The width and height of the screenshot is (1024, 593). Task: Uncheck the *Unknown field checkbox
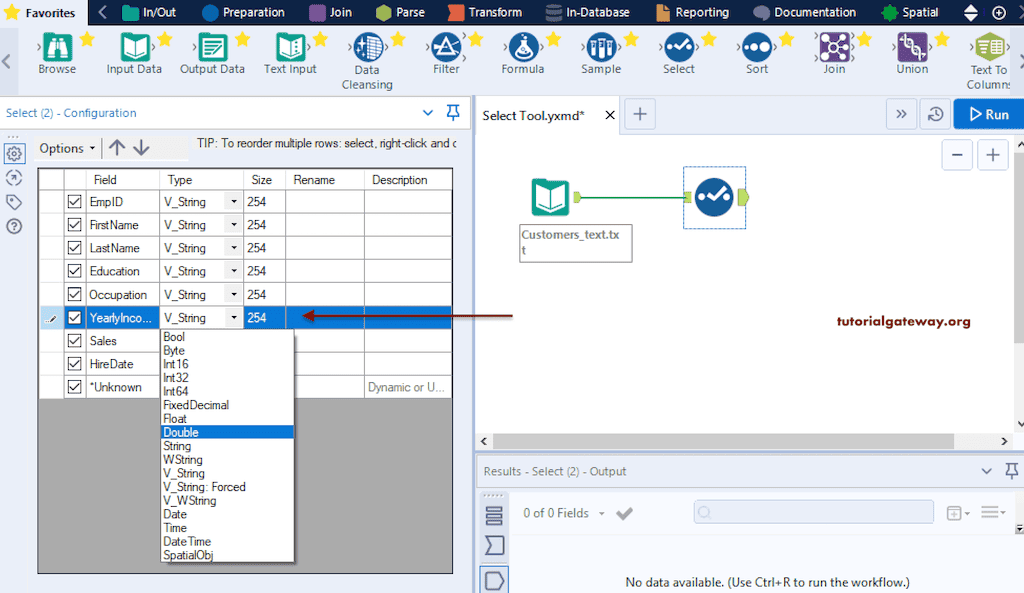(x=75, y=387)
